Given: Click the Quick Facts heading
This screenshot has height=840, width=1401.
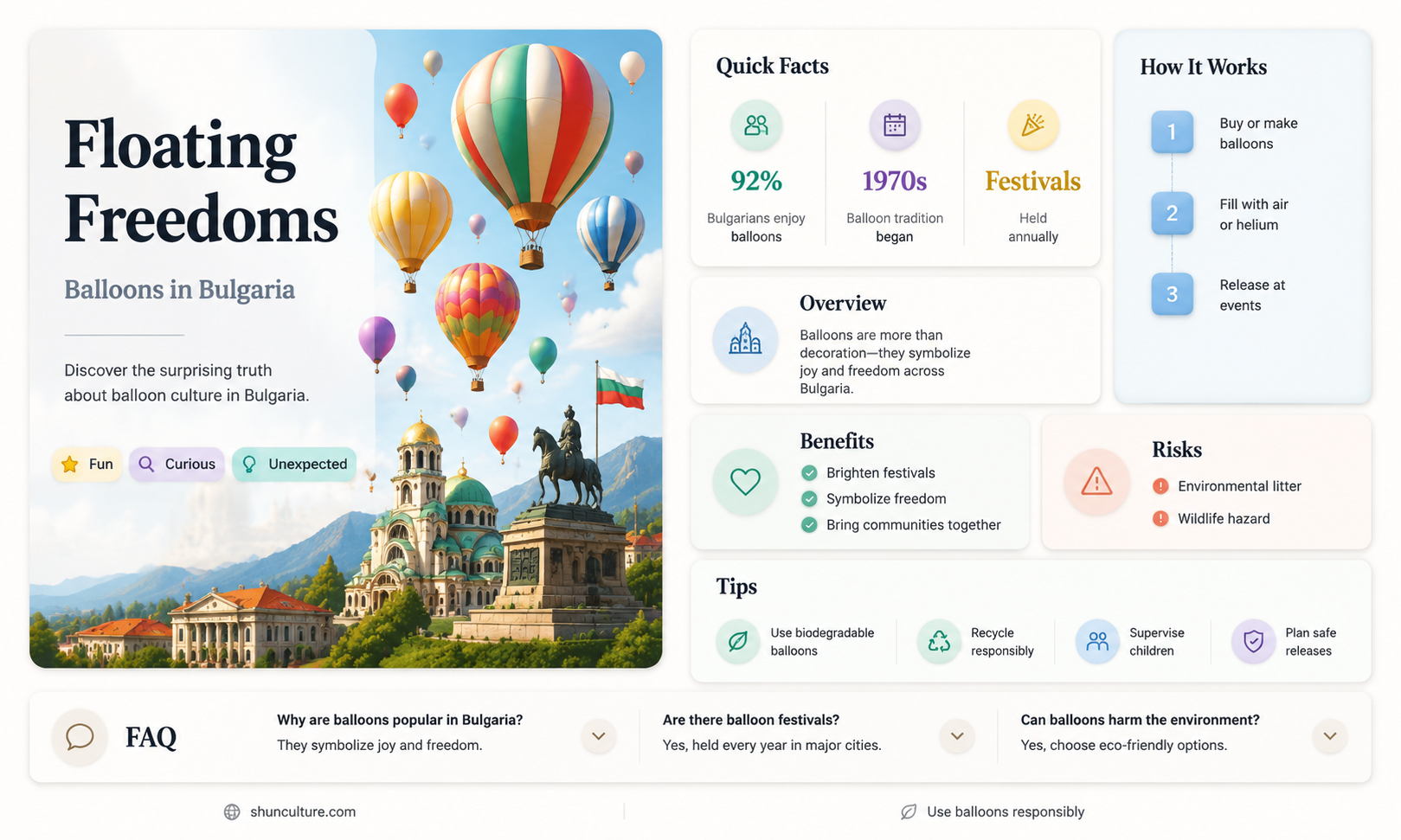Looking at the screenshot, I should (772, 67).
